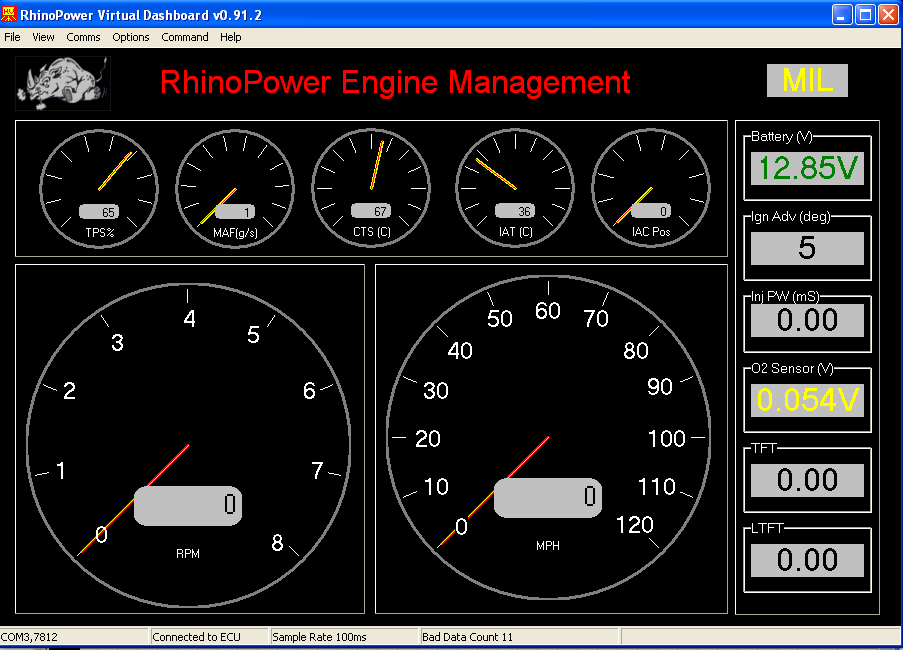Open the Help menu
Viewport: 903px width, 650px height.
pyautogui.click(x=231, y=37)
